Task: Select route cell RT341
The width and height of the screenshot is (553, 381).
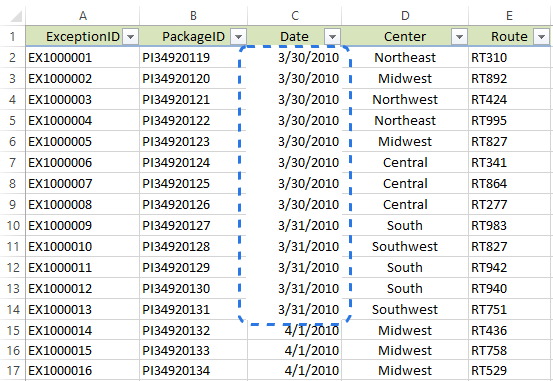Action: (510, 162)
